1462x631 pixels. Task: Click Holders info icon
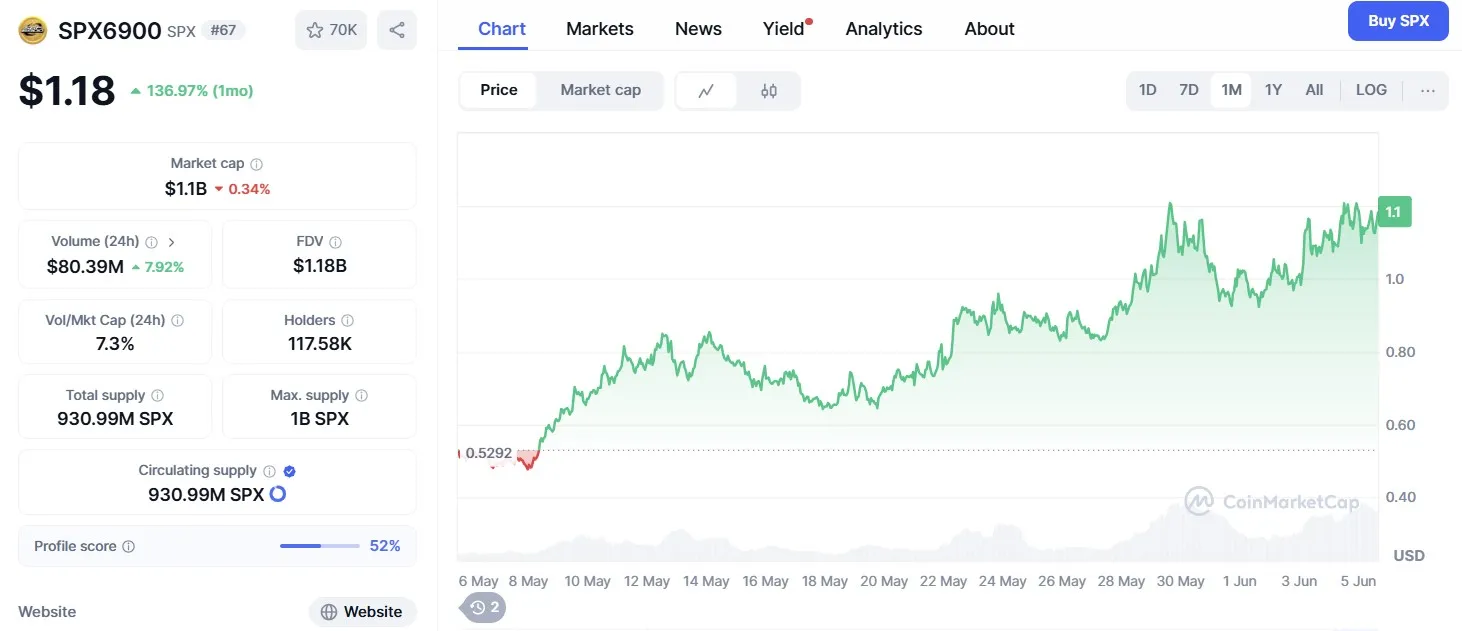(x=348, y=321)
